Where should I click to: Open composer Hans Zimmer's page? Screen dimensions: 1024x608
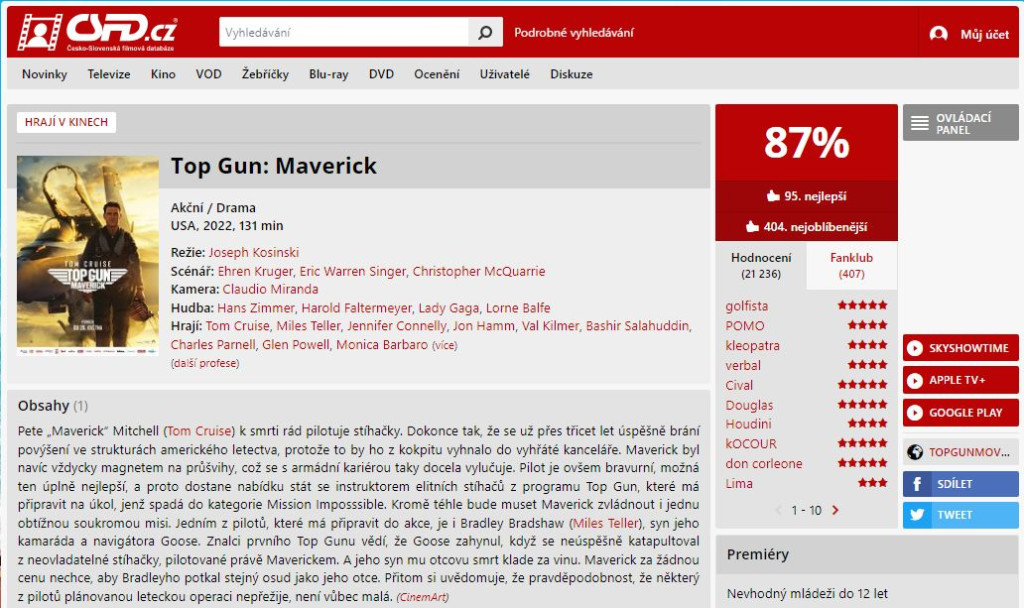255,308
